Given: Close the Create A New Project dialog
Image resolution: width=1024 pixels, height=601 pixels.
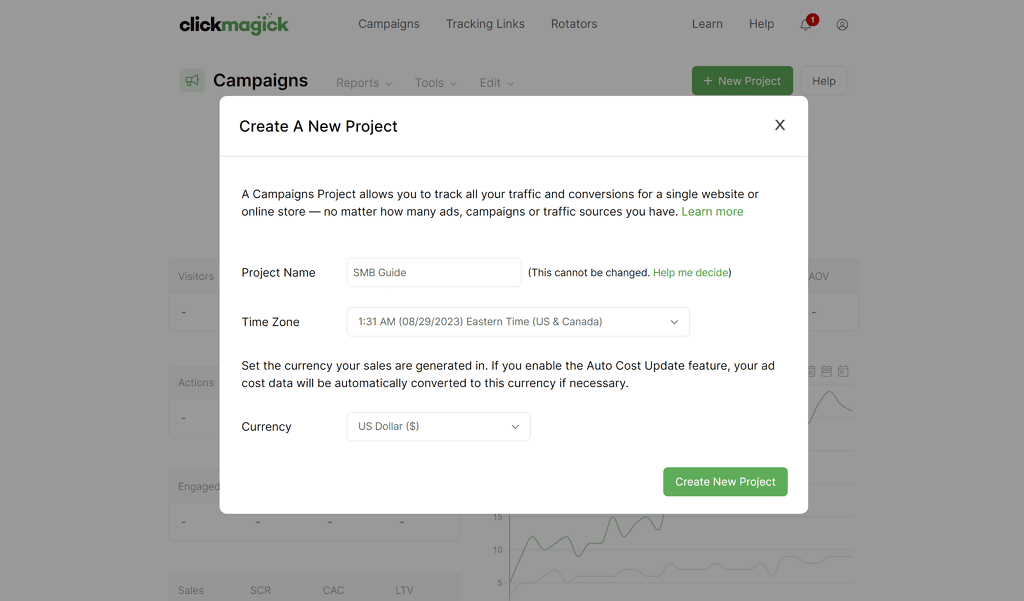Looking at the screenshot, I should (x=780, y=125).
